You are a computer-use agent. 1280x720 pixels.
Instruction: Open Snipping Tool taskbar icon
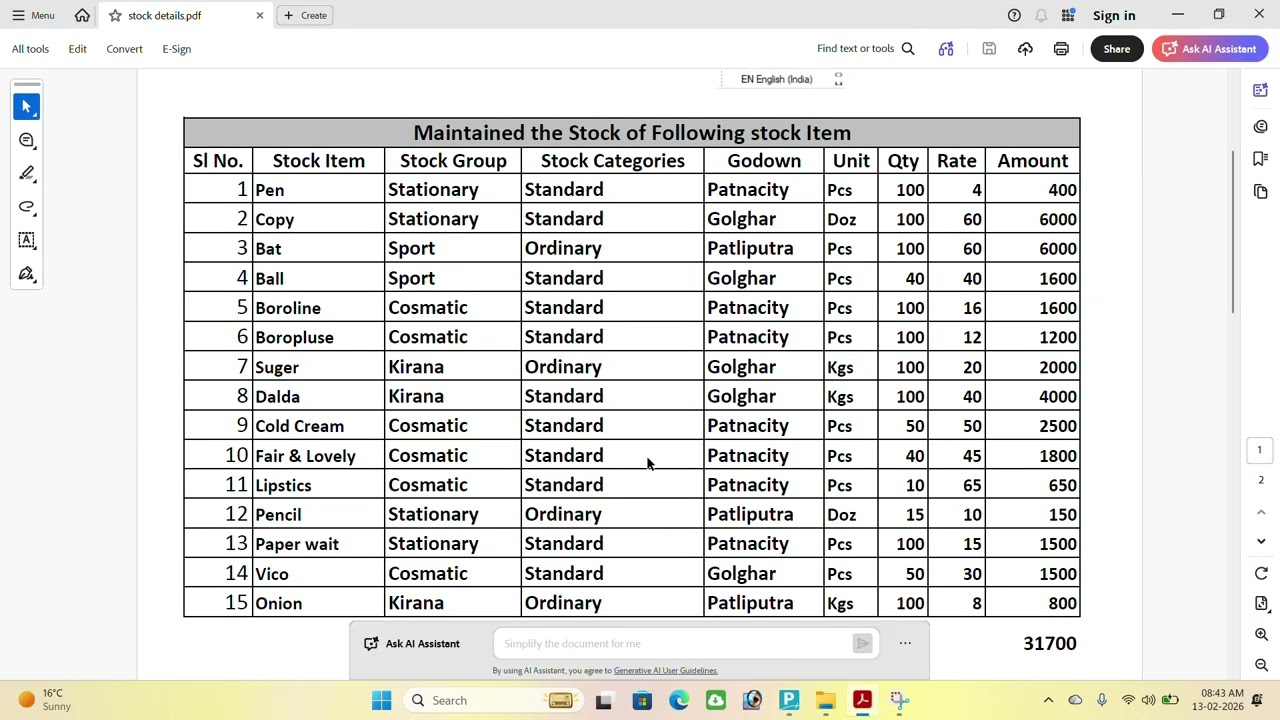[899, 700]
